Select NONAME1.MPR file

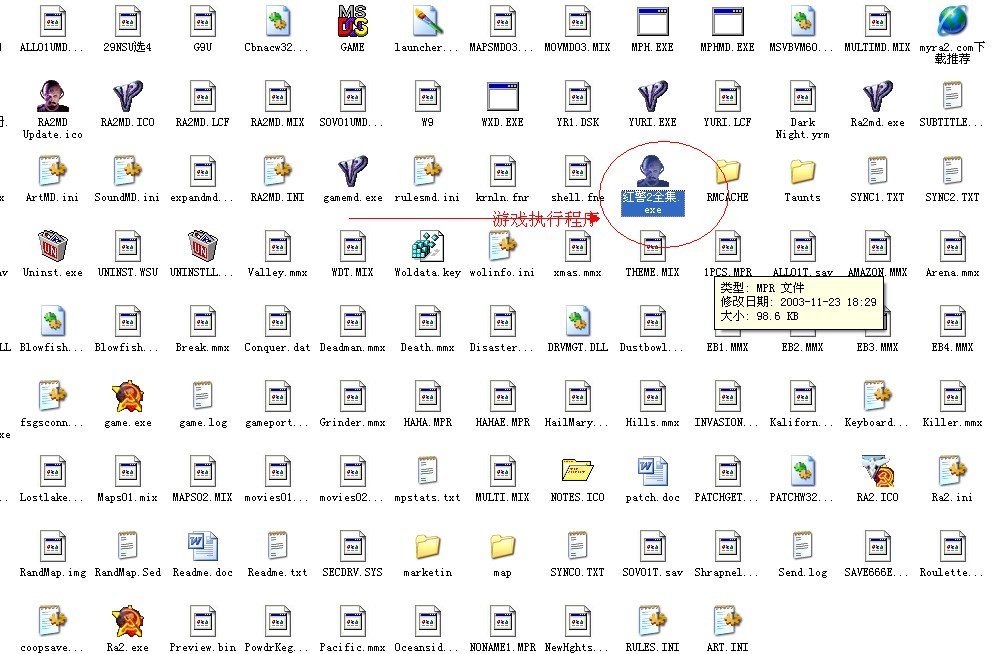pos(503,621)
